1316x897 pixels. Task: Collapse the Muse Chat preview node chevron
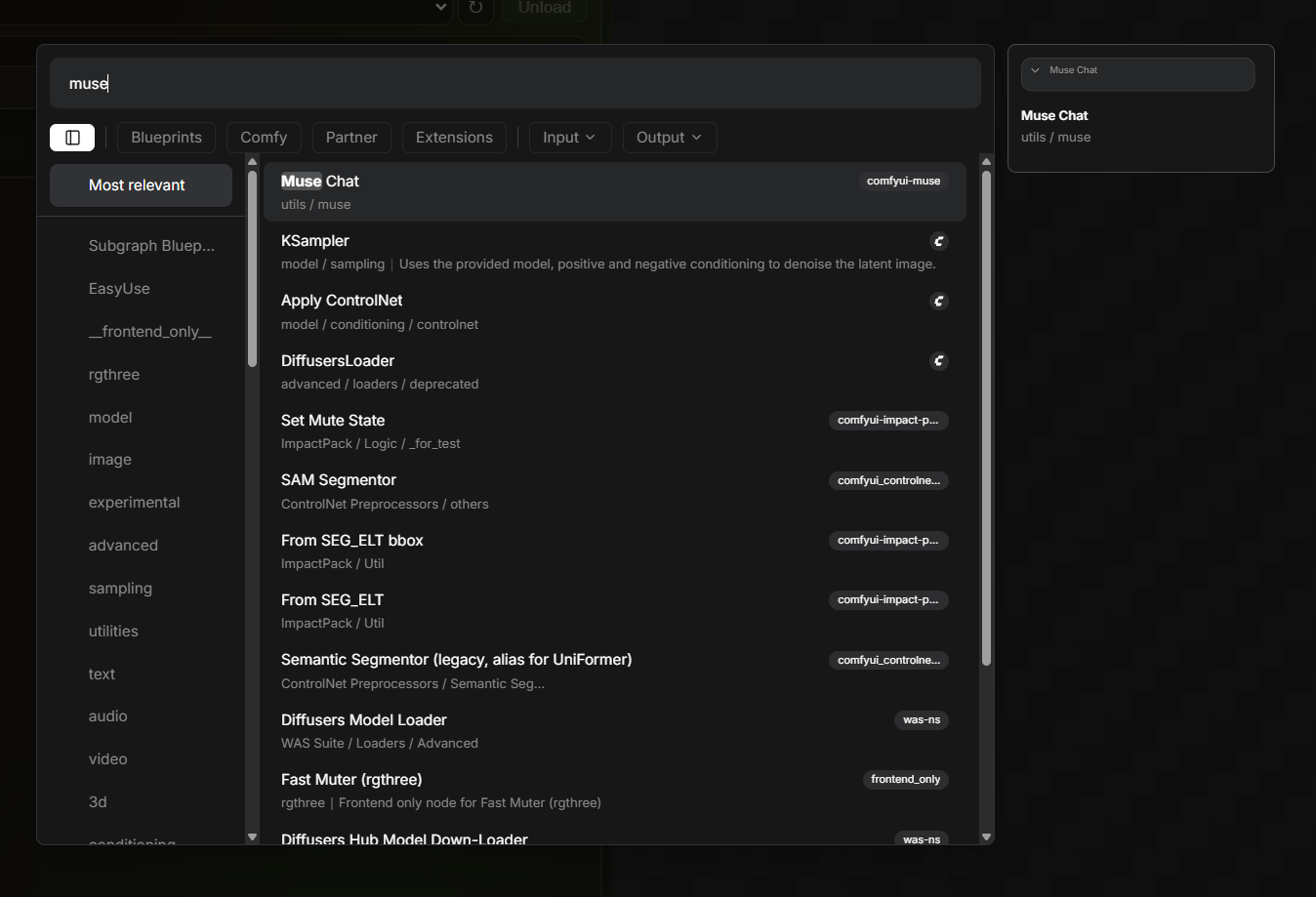click(x=1036, y=70)
